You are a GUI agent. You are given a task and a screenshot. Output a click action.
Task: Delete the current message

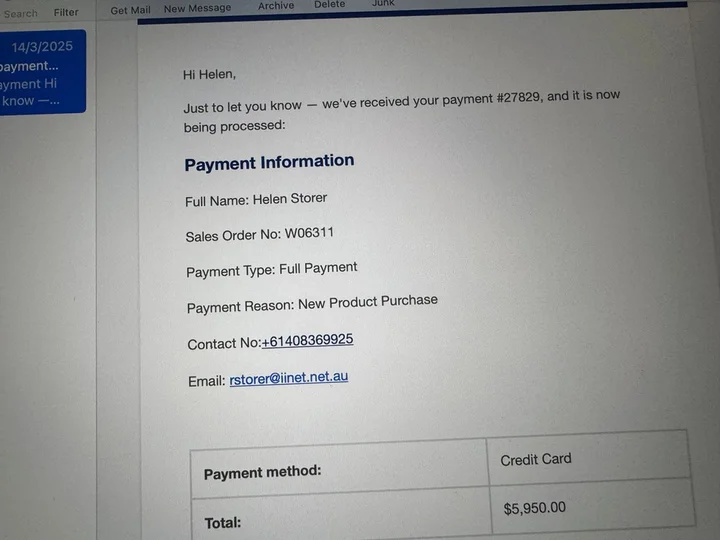(330, 4)
